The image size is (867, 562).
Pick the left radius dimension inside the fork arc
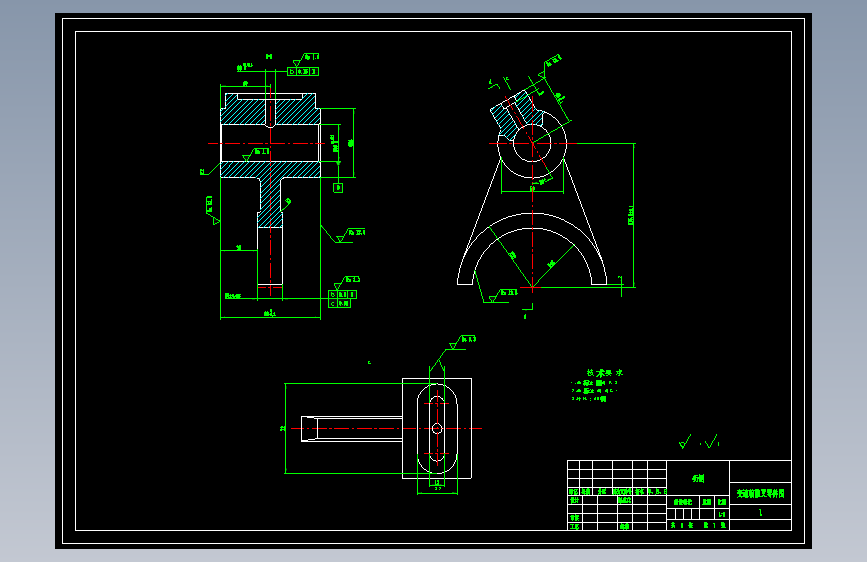pyautogui.click(x=511, y=256)
